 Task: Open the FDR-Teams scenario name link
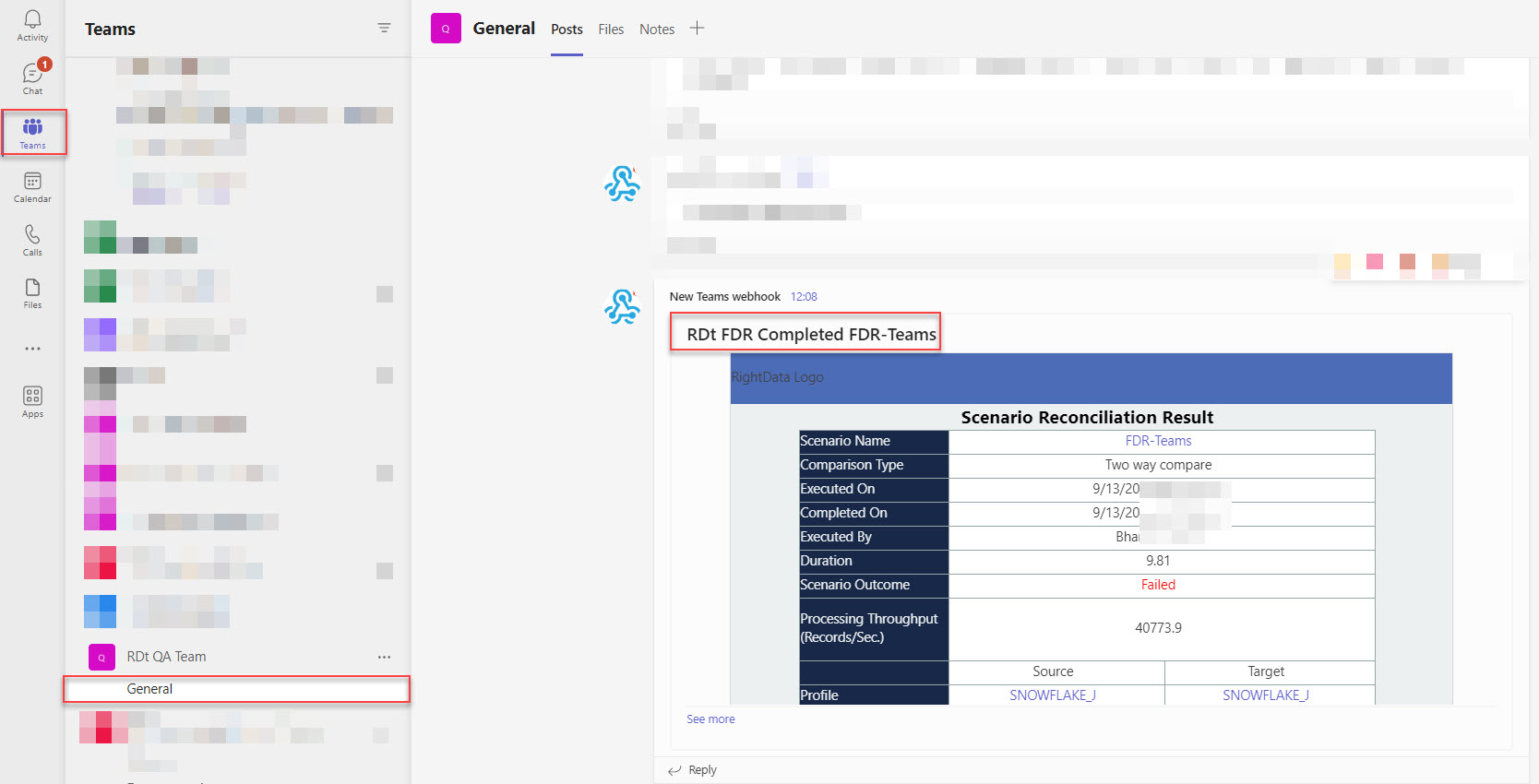(1158, 441)
